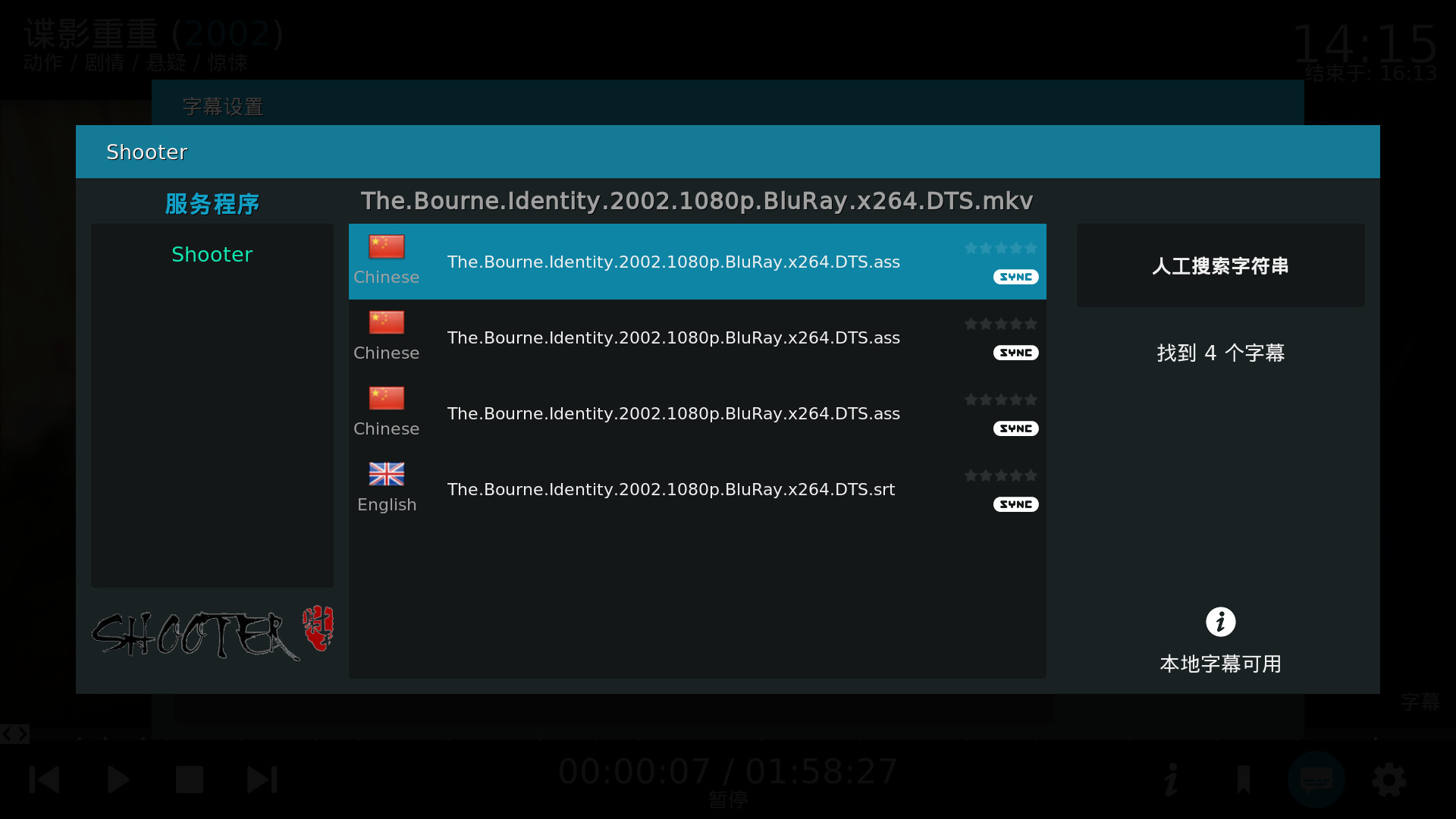Screen dimensions: 1456x819
Task: Select the English .srt subtitle
Action: [671, 489]
